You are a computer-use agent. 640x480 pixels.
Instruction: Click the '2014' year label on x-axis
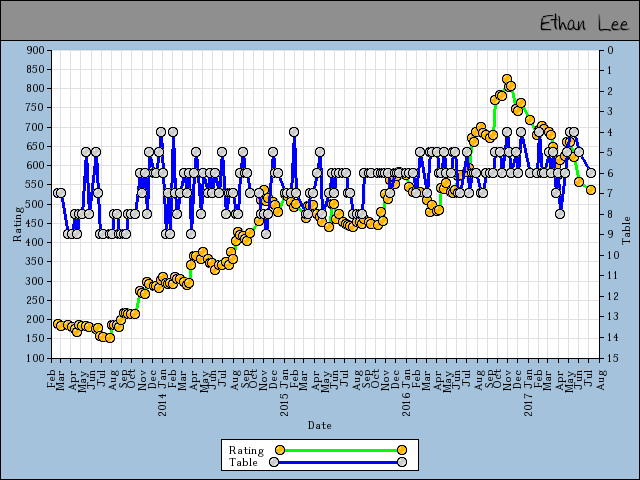[x=162, y=404]
